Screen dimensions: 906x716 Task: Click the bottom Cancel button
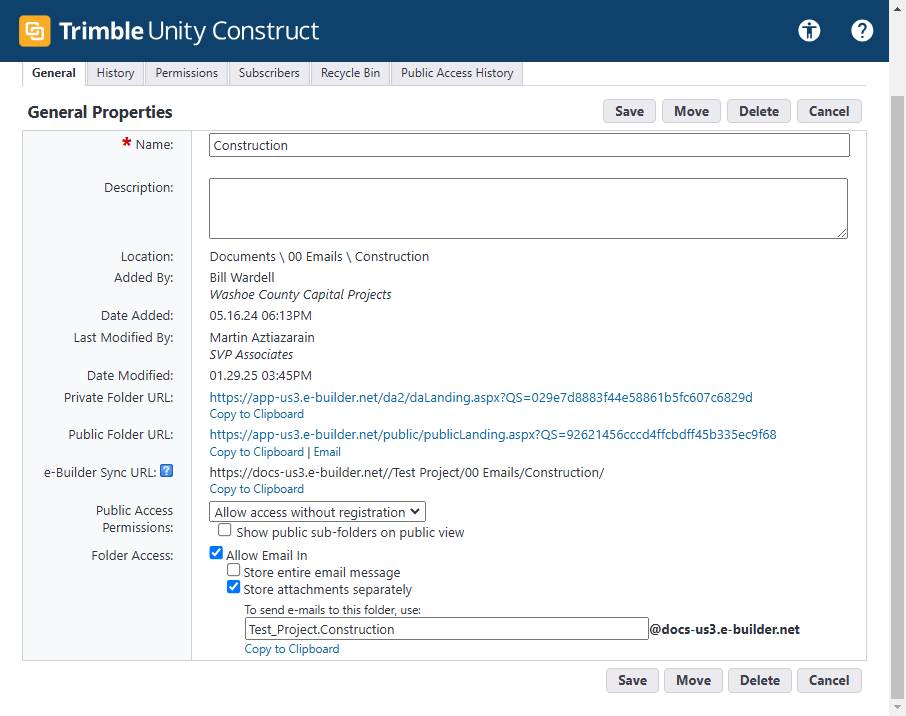pyautogui.click(x=829, y=680)
